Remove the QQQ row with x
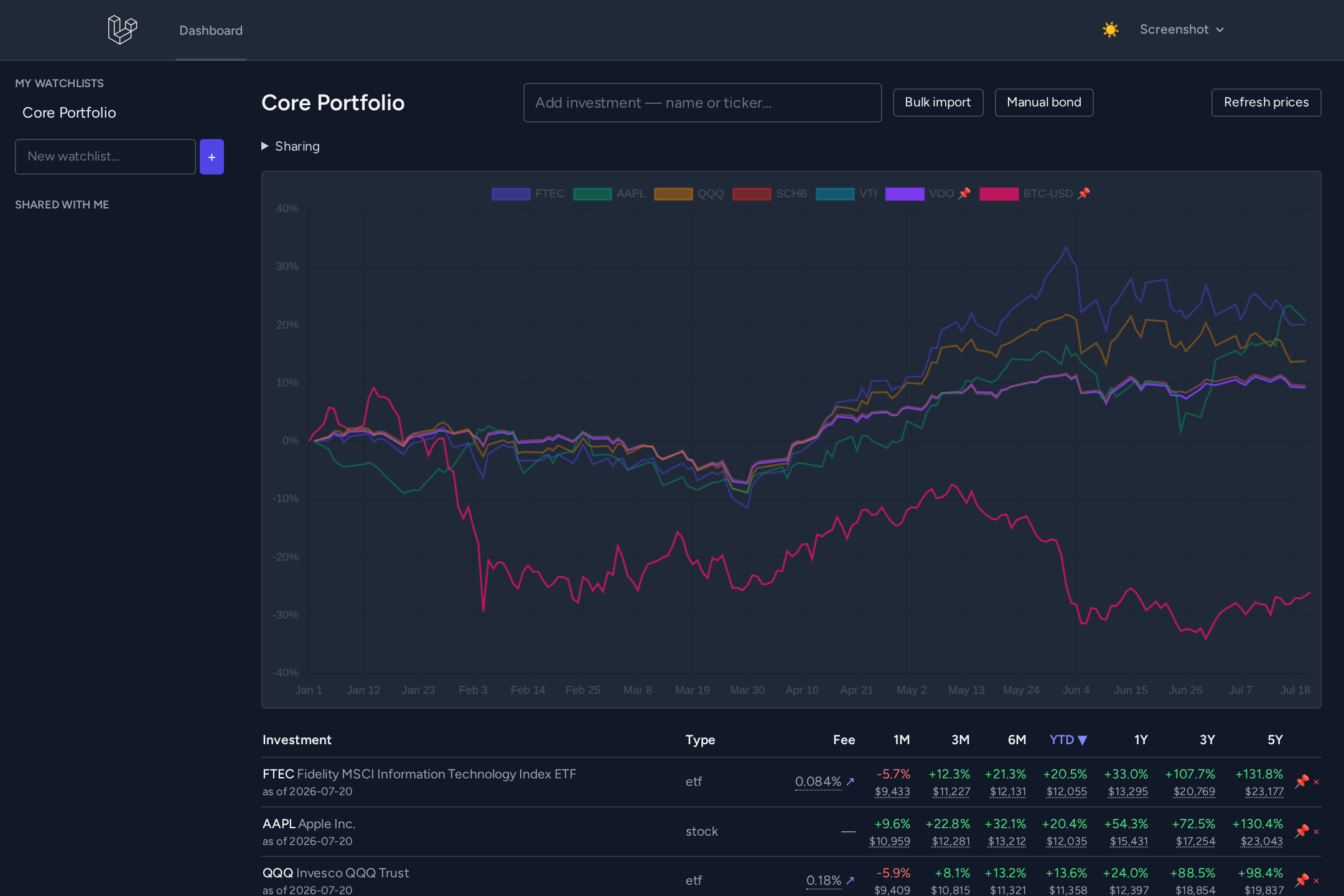The height and width of the screenshot is (896, 1344). (x=1316, y=881)
